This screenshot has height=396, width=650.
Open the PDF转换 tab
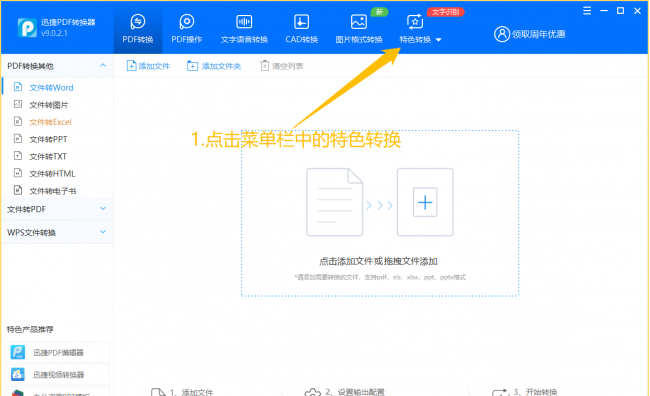[138, 28]
